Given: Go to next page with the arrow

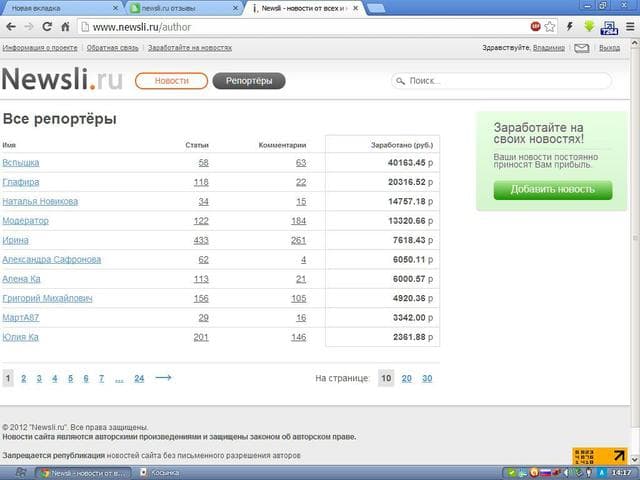Looking at the screenshot, I should [163, 378].
